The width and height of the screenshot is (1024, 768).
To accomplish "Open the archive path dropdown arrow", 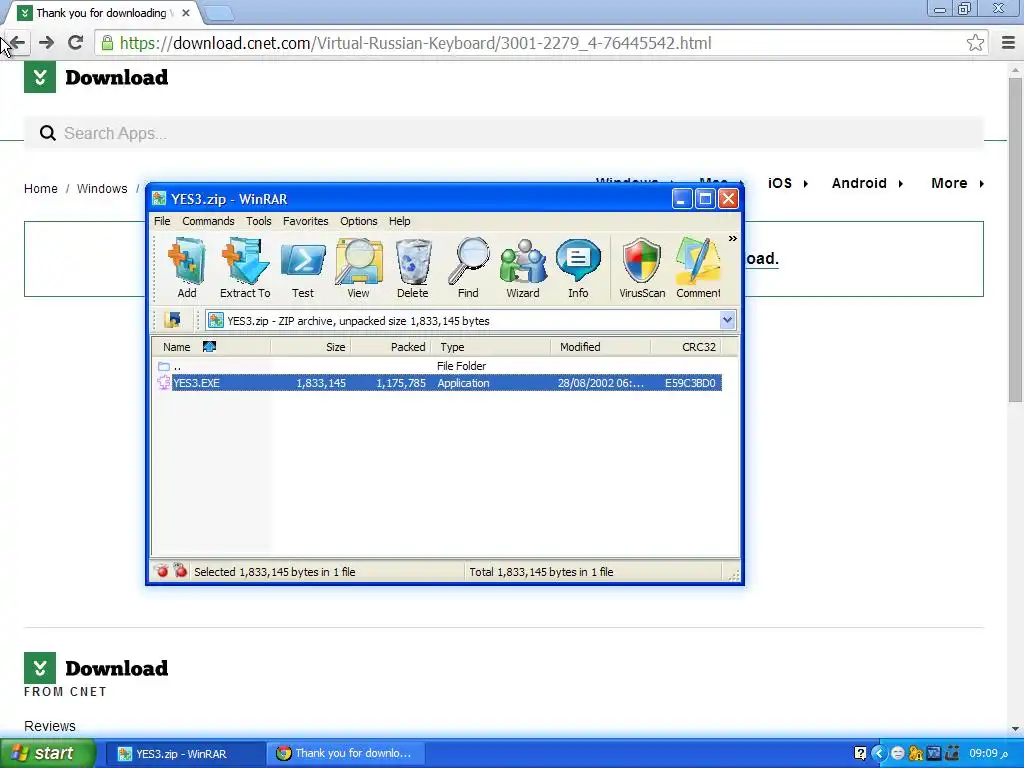I will (727, 320).
